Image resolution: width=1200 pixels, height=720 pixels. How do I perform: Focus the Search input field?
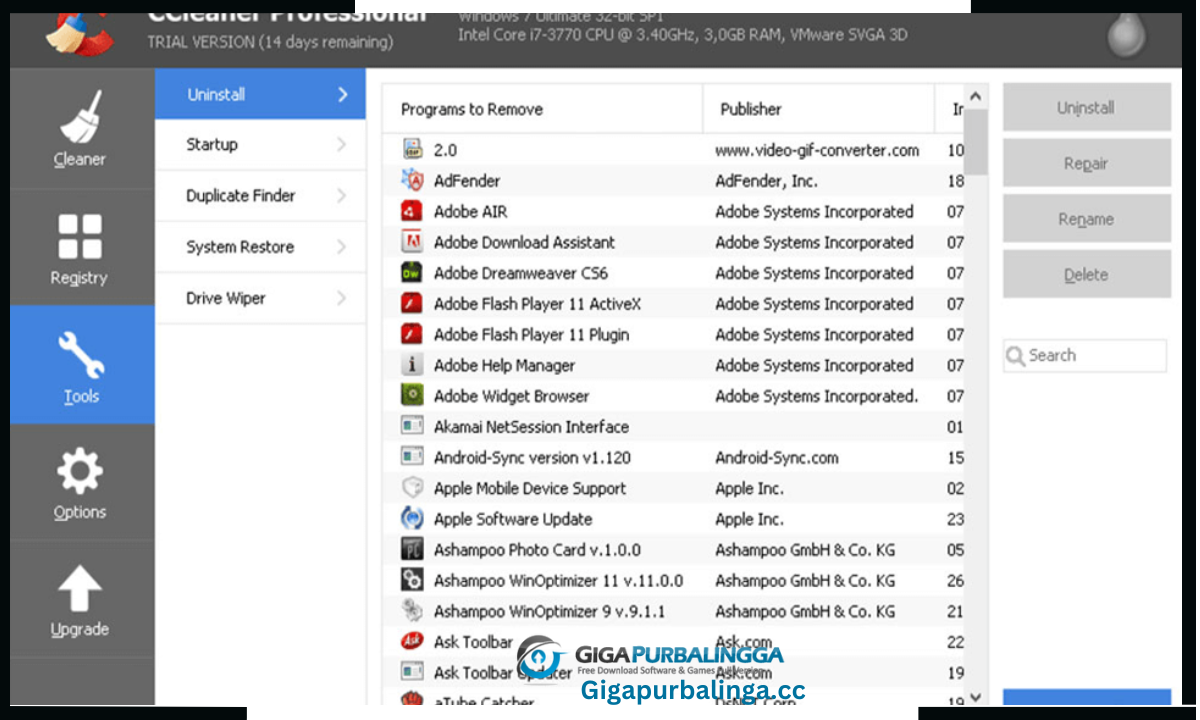[1085, 356]
